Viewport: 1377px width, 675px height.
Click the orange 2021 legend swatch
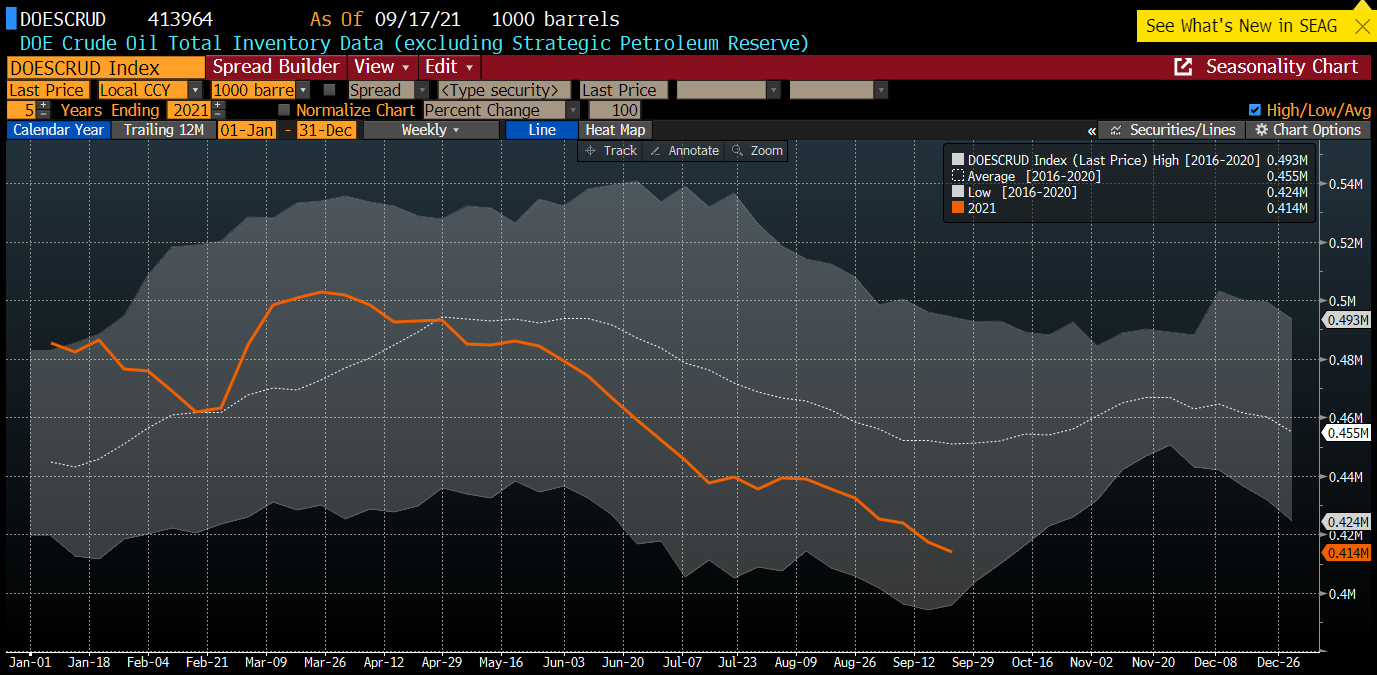(958, 208)
